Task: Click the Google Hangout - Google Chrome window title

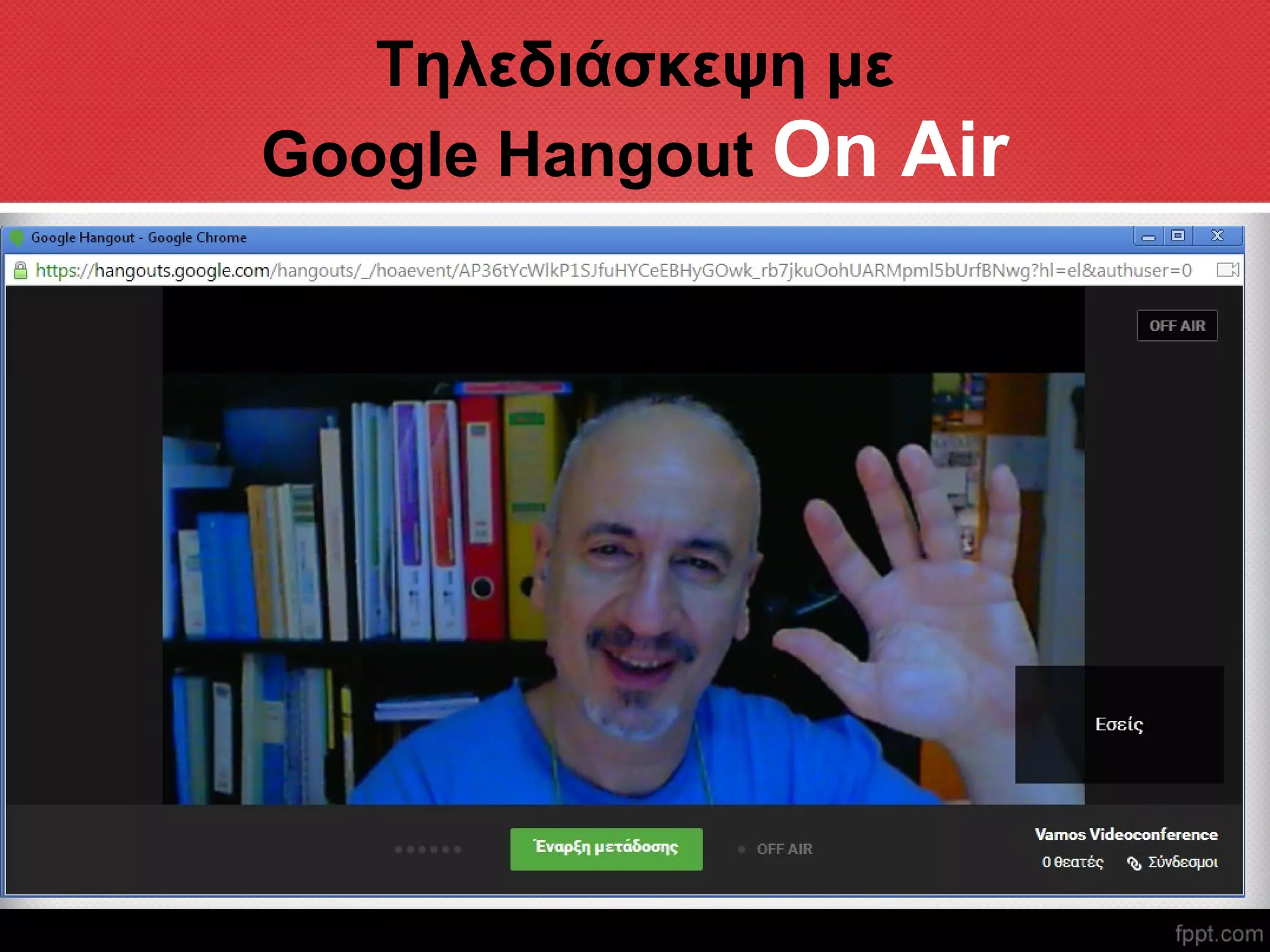Action: pyautogui.click(x=138, y=237)
